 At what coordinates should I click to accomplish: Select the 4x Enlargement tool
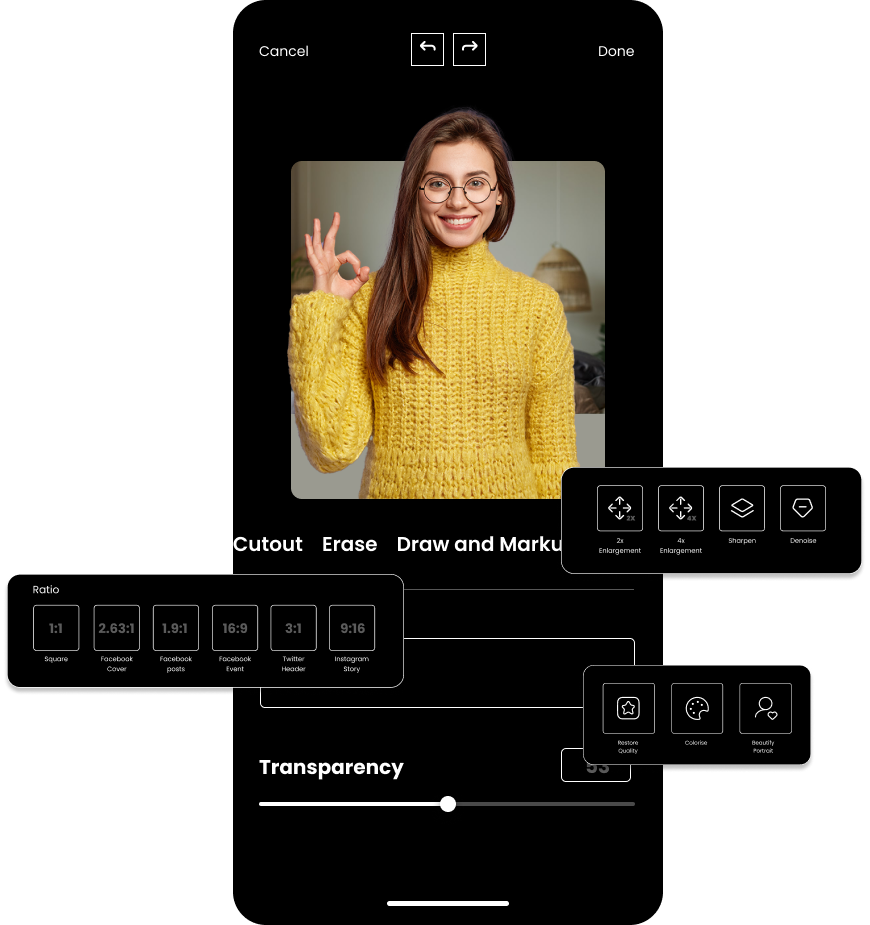coord(681,508)
